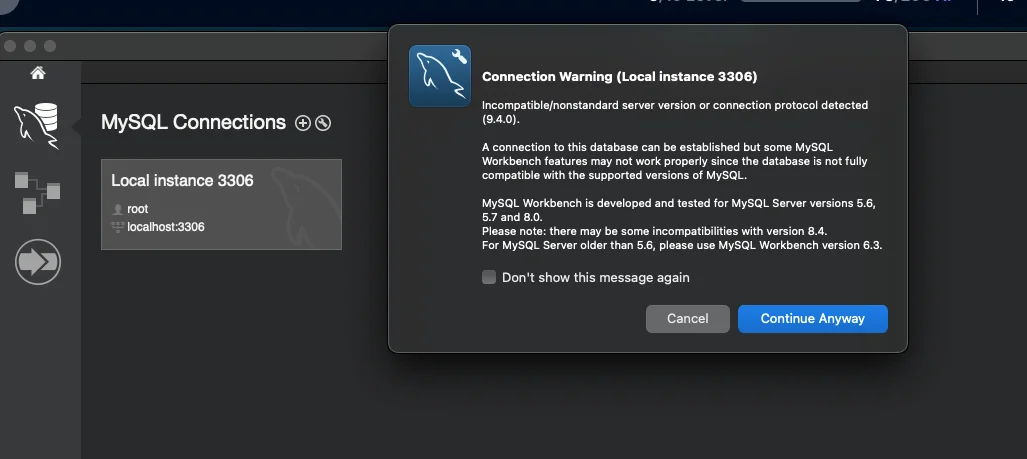Add a new MySQL connection with plus icon
Image resolution: width=1027 pixels, height=459 pixels.
(x=303, y=123)
